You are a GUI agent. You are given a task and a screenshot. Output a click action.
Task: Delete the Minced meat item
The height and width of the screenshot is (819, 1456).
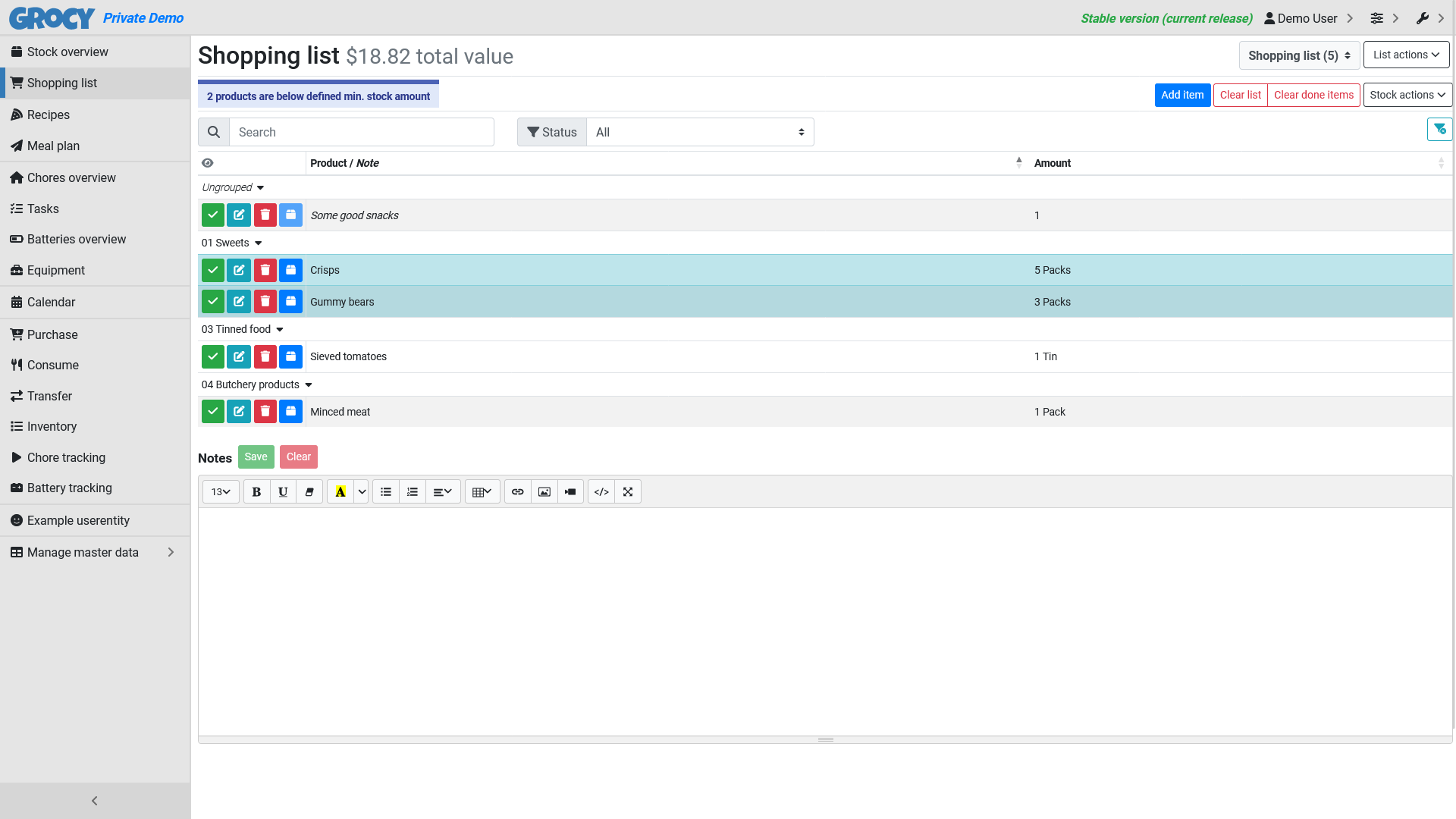point(265,412)
